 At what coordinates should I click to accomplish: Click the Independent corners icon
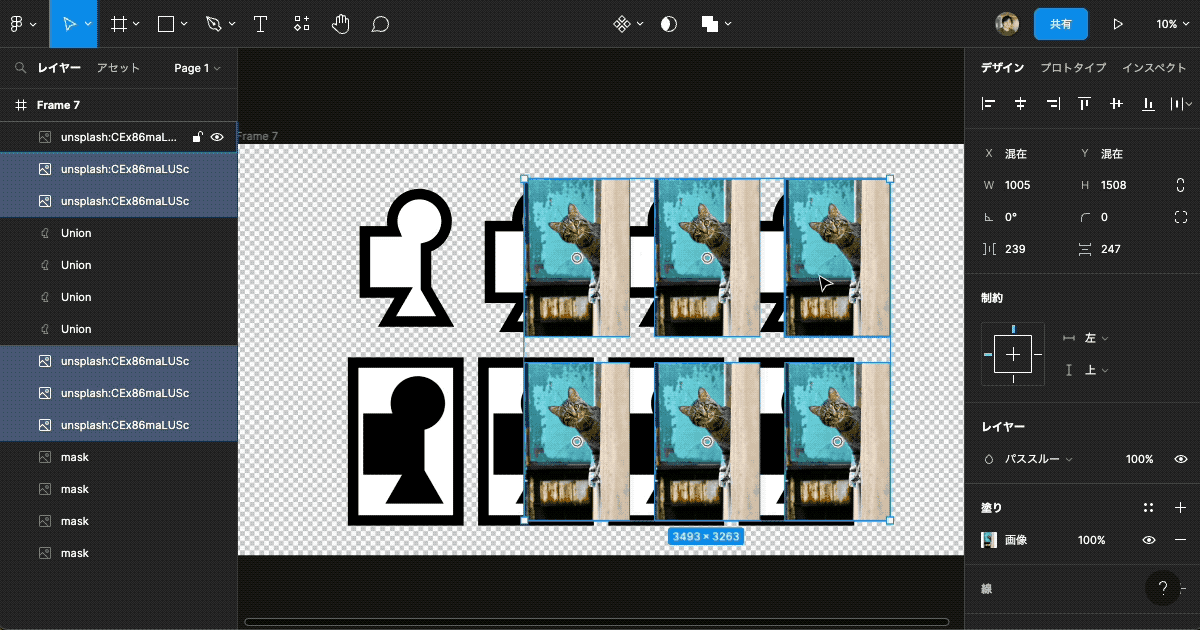coord(1181,217)
